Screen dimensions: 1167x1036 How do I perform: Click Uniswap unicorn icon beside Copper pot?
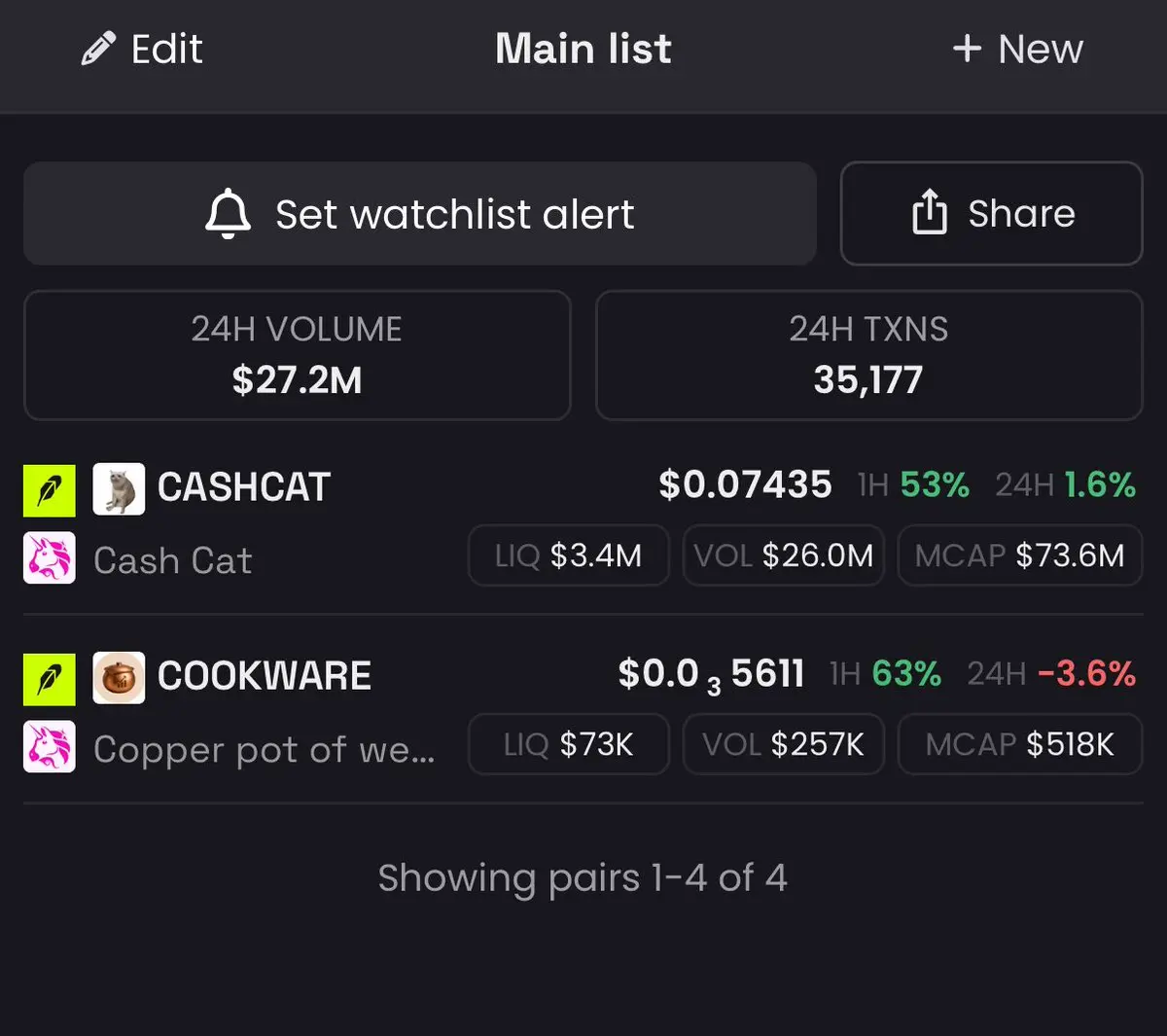coord(49,747)
